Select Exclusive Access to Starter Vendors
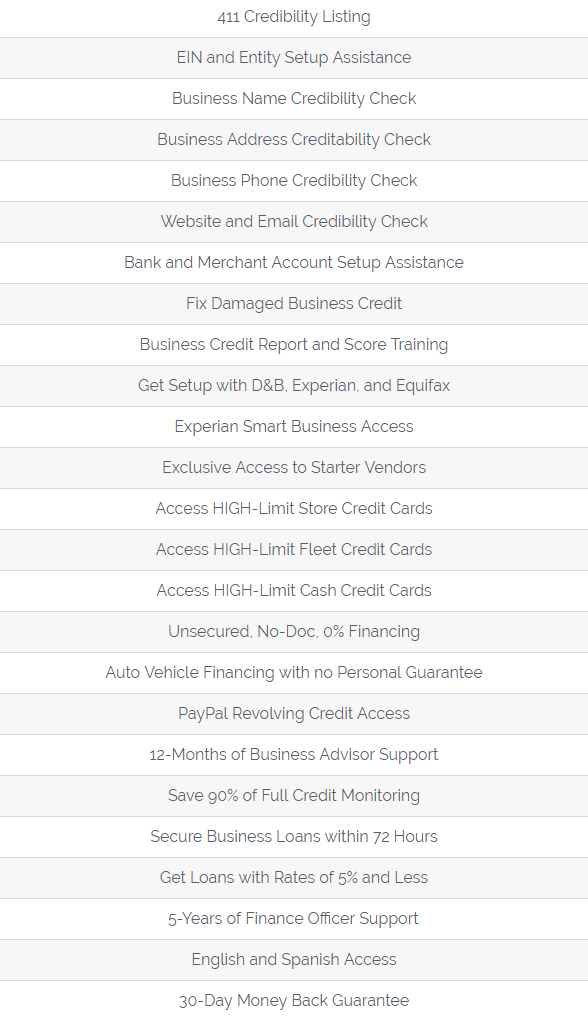The width and height of the screenshot is (588, 1017). pos(294,467)
